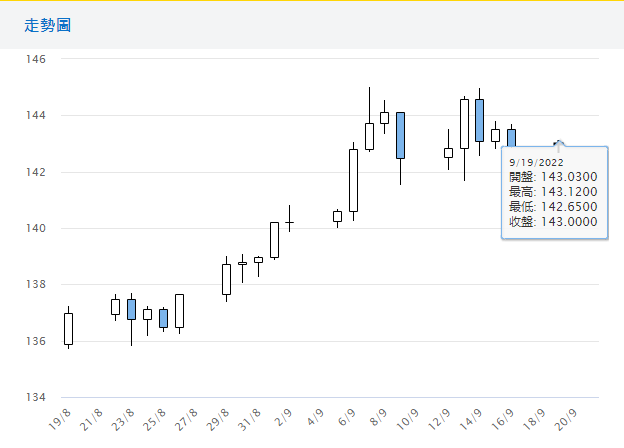Click the 20/9 date axis label
Screen dimensions: 624x448
567,414
